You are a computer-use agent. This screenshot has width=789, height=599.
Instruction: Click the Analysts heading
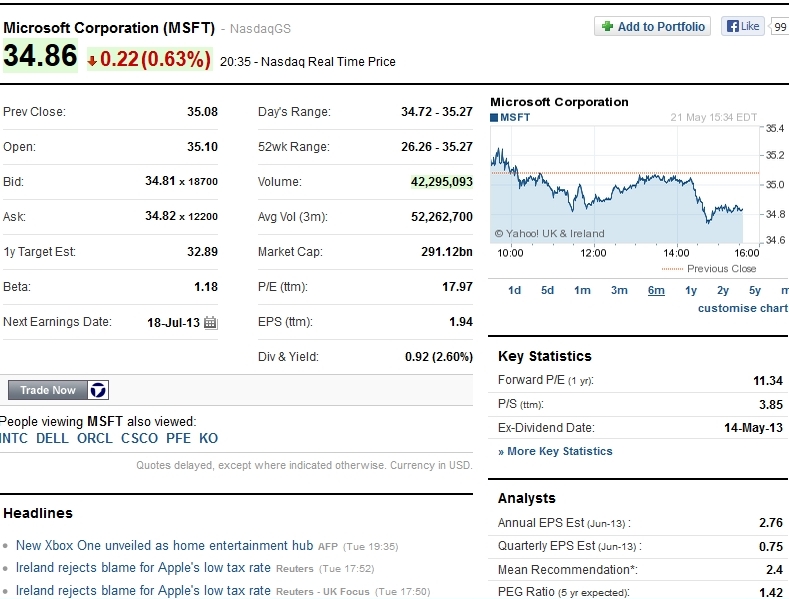tap(526, 498)
